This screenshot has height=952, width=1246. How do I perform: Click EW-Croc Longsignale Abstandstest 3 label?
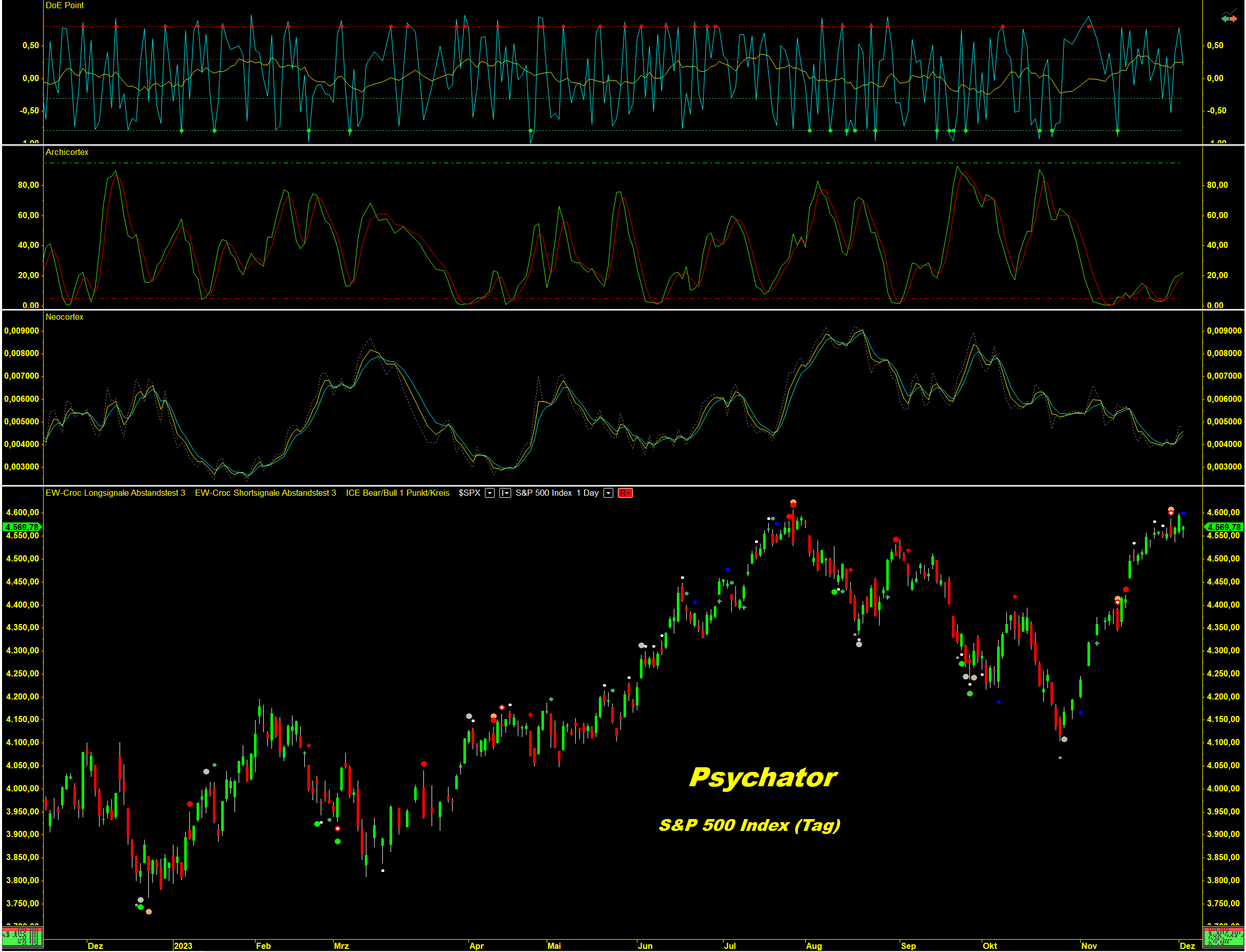[115, 493]
